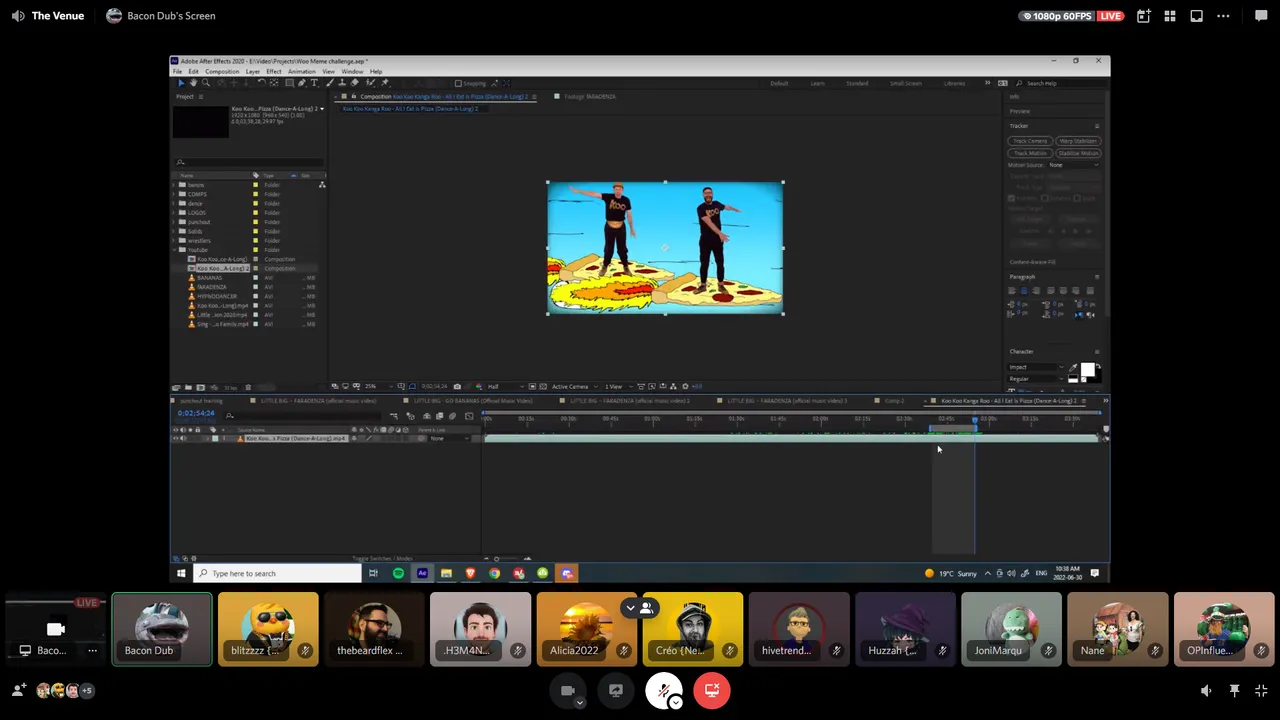Select the Zoom magnifier tool
This screenshot has width=1280, height=720.
206,83
